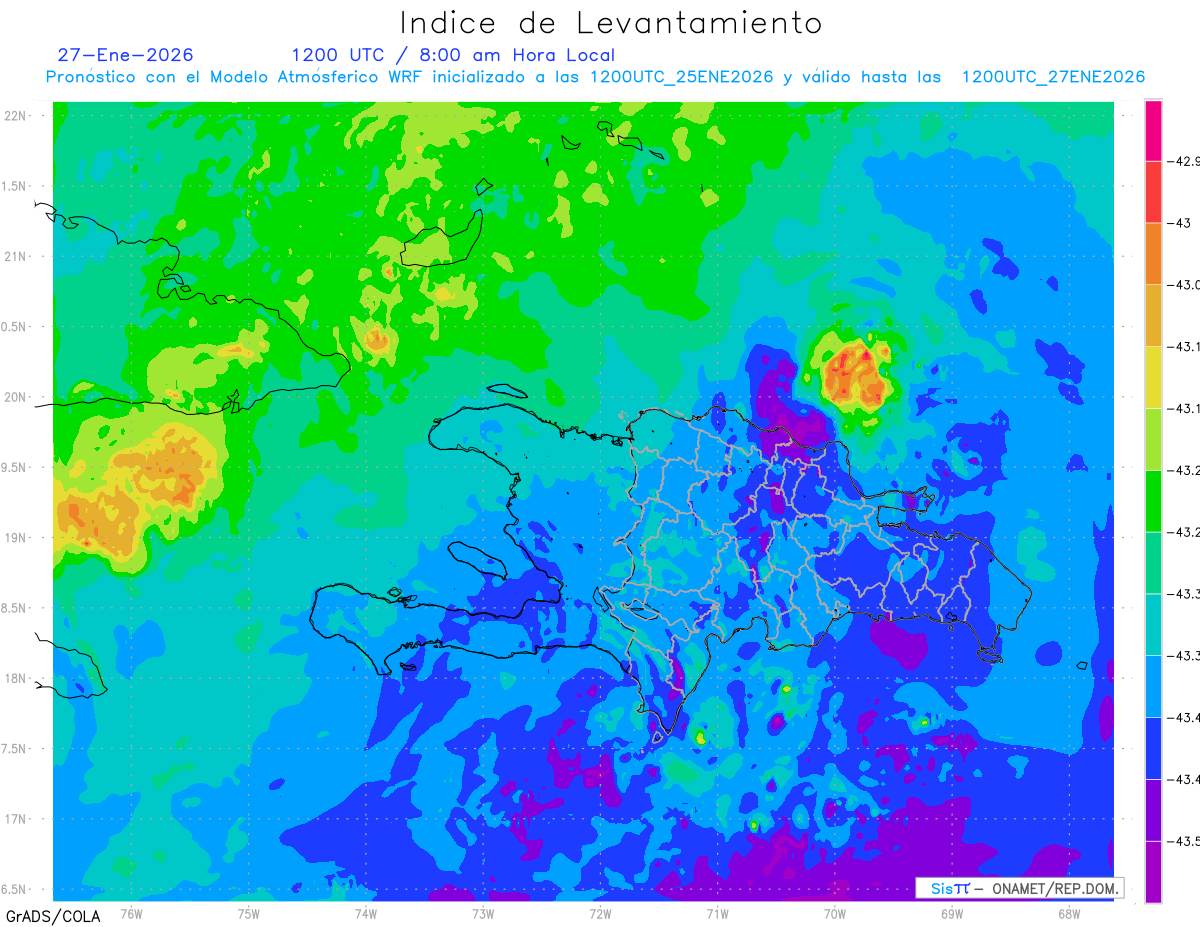Viewport: 1200px width, 927px height.
Task: Click the "21N" latitude label
Action: point(15,257)
